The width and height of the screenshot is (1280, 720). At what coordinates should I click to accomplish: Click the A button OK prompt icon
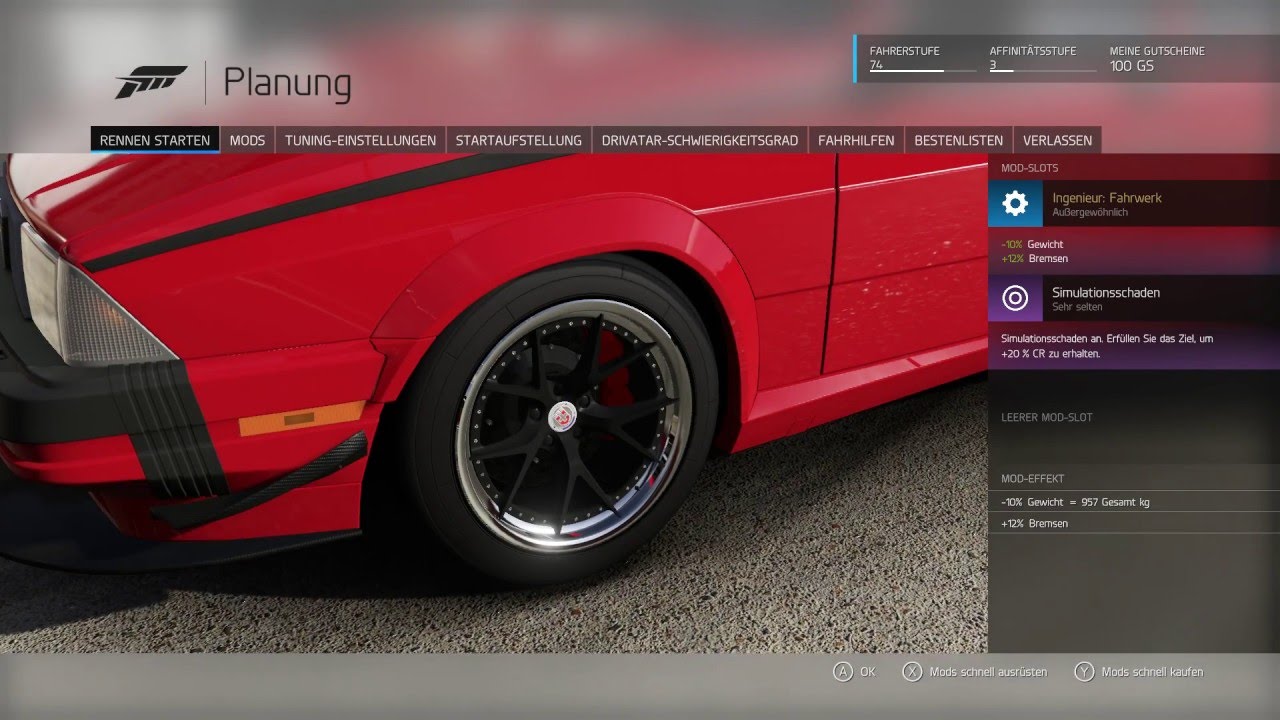coord(843,672)
